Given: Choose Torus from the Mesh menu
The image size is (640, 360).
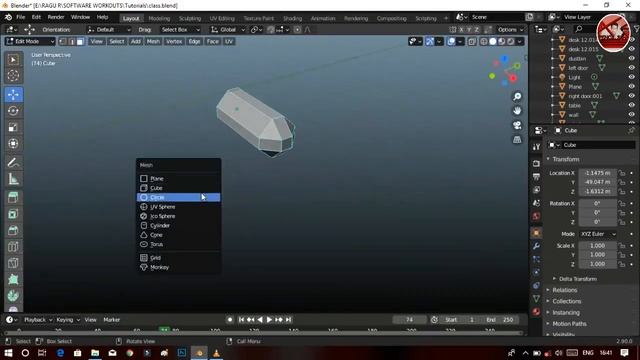Looking at the screenshot, I should click(178, 244).
